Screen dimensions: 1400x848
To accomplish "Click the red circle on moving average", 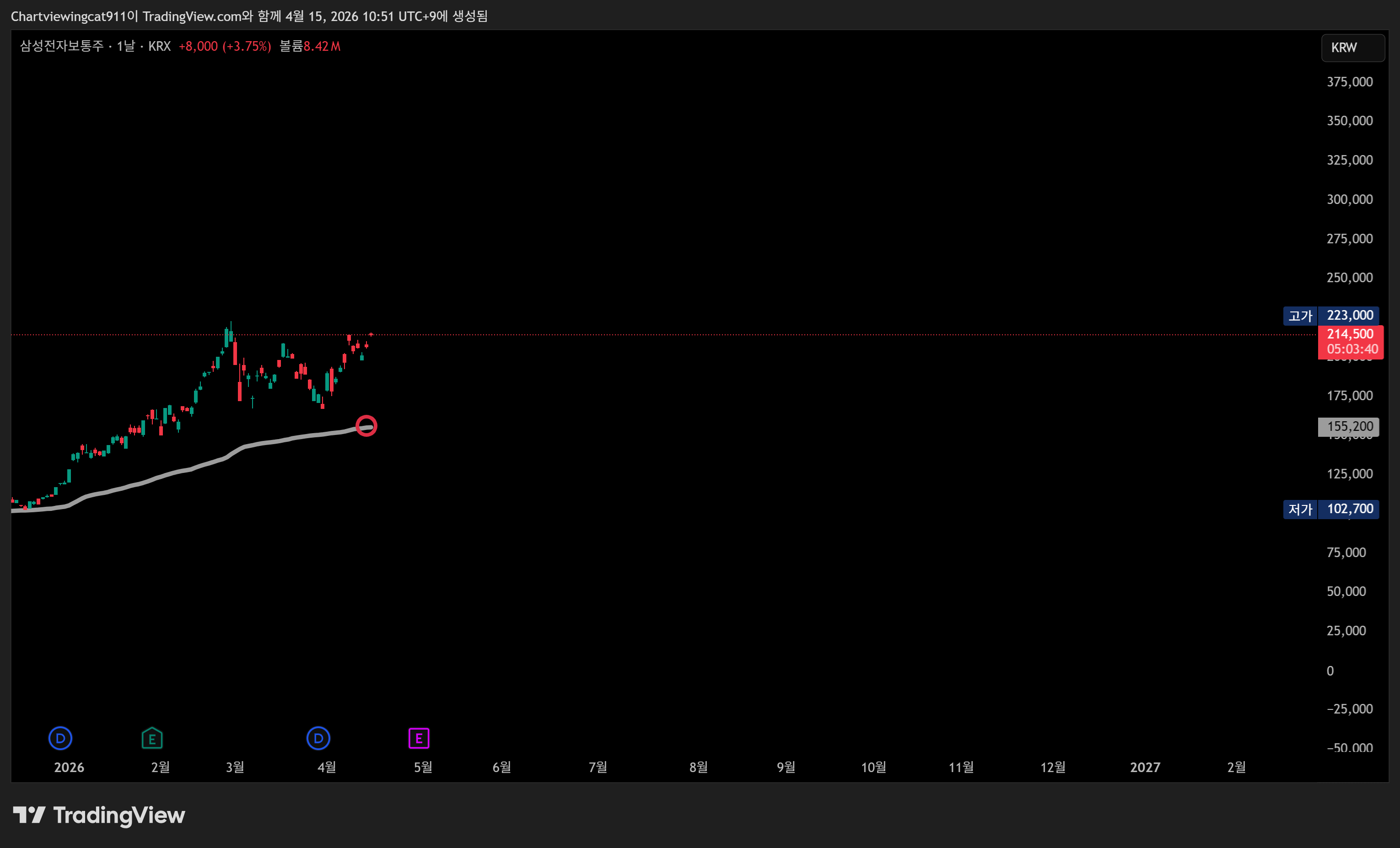I will click(x=366, y=425).
